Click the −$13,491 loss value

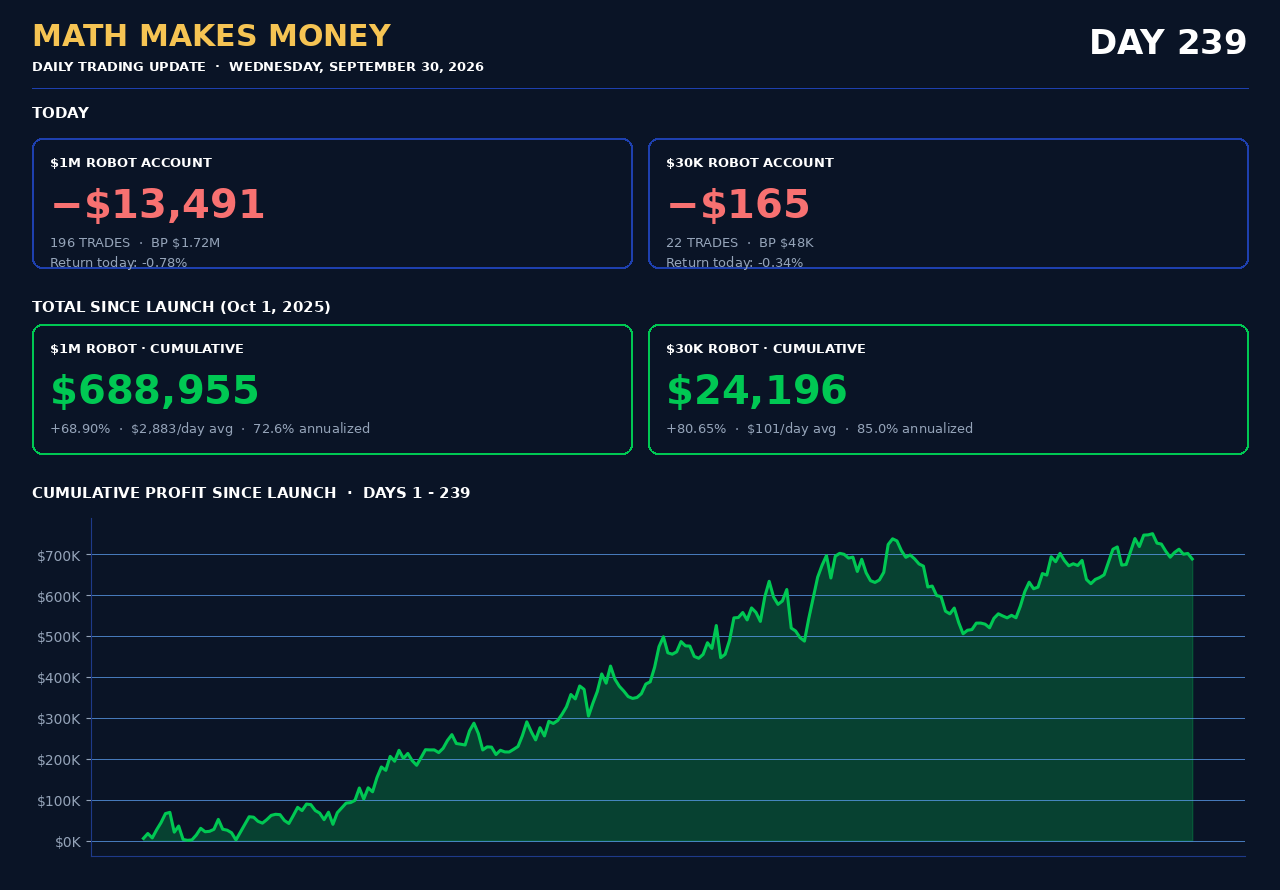pos(158,206)
